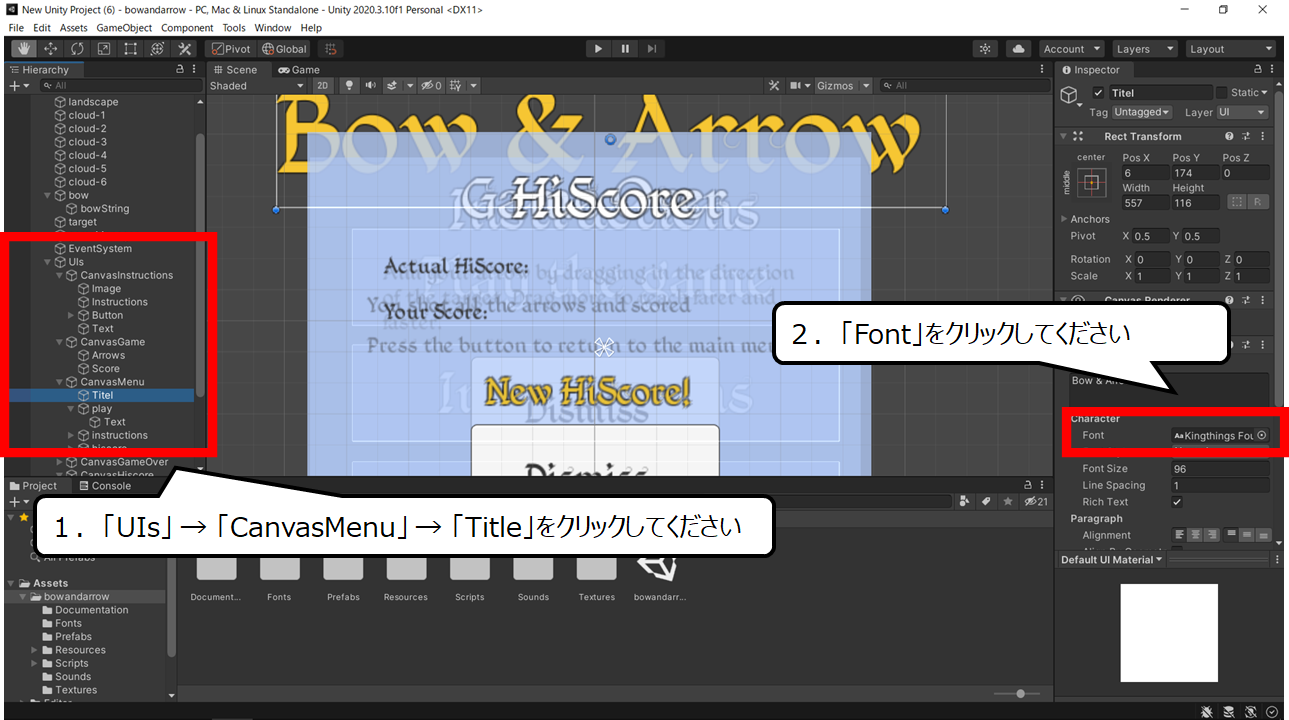Select the combined Transform tool
Image resolution: width=1289 pixels, height=720 pixels.
[158, 49]
